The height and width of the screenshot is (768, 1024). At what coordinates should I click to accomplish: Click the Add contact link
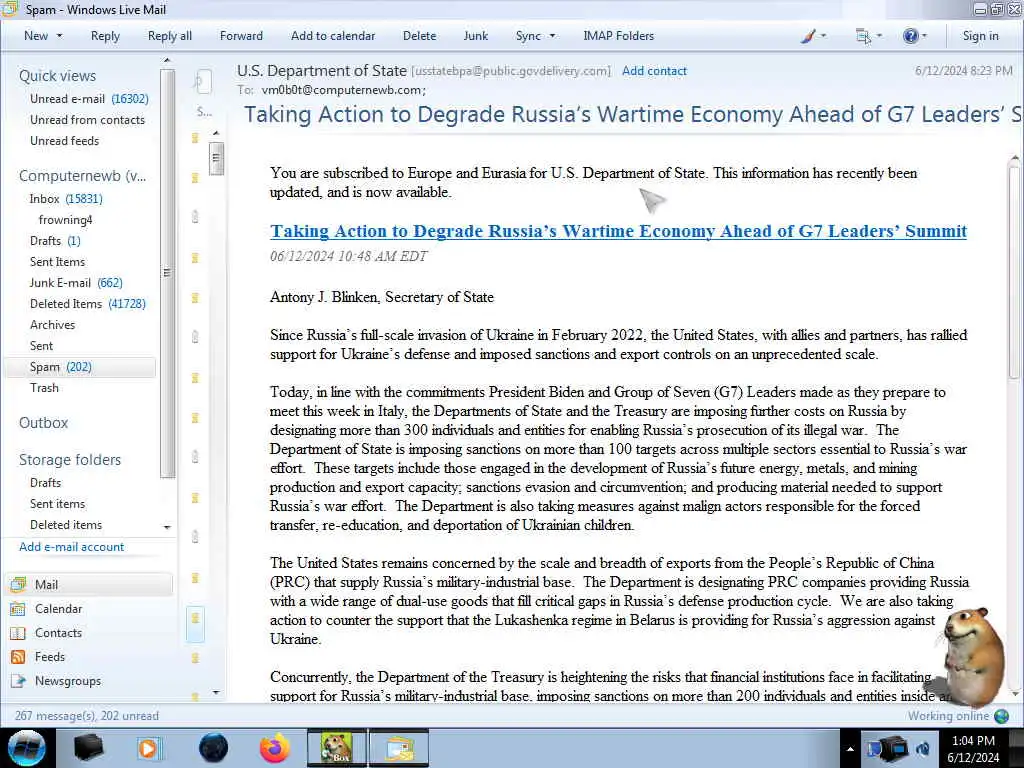click(654, 71)
